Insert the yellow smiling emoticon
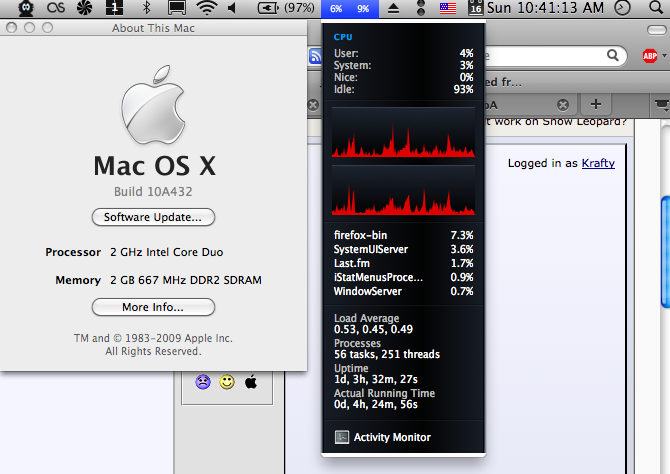 pos(227,382)
